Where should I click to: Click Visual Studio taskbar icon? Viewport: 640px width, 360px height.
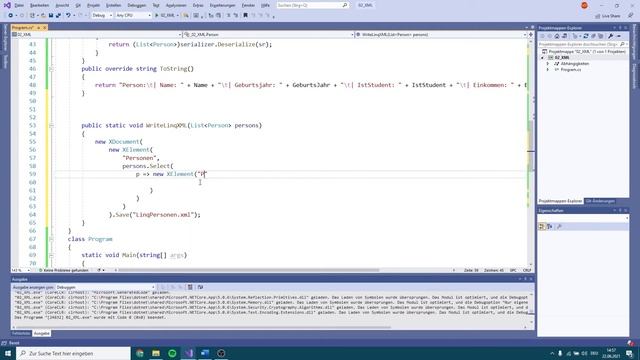point(189,353)
